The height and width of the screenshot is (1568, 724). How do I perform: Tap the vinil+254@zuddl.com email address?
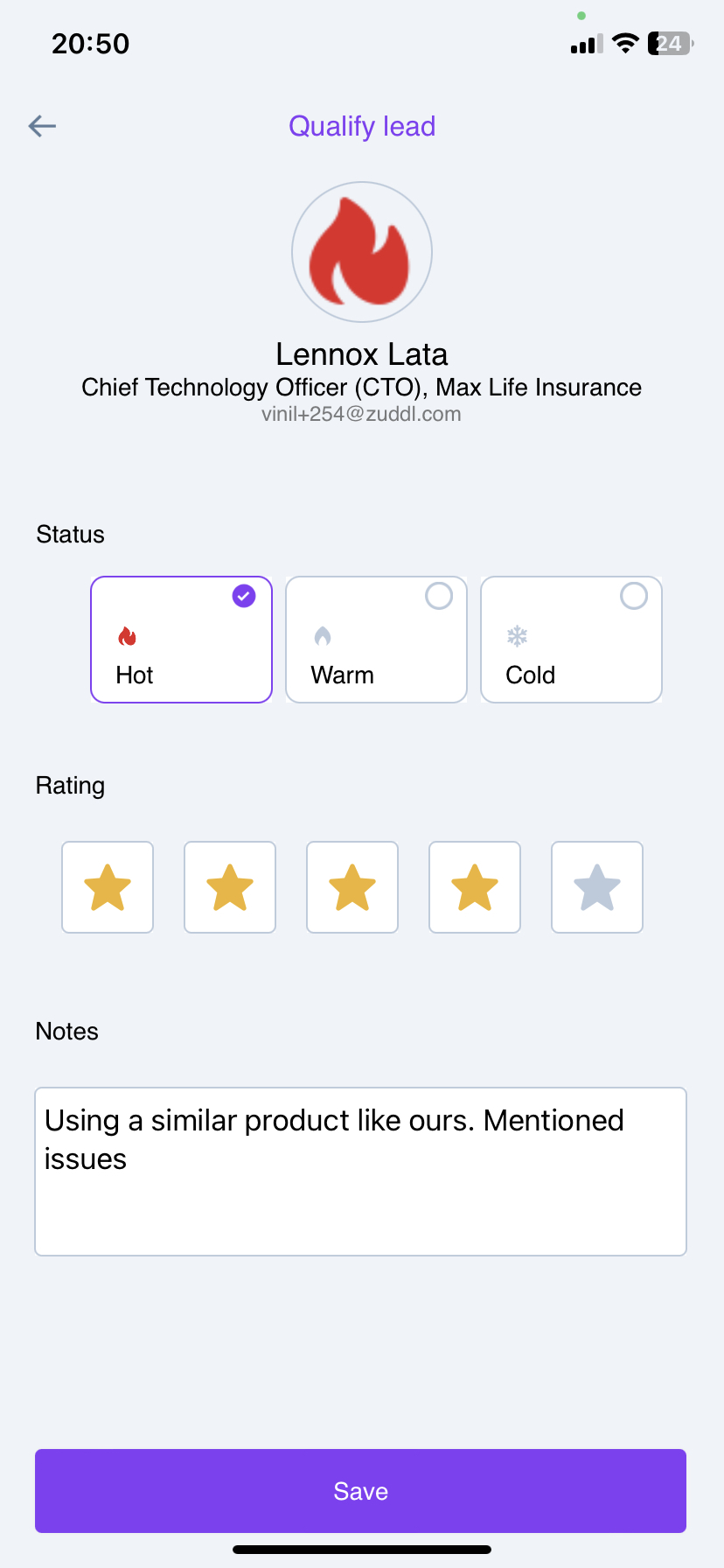[x=361, y=414]
